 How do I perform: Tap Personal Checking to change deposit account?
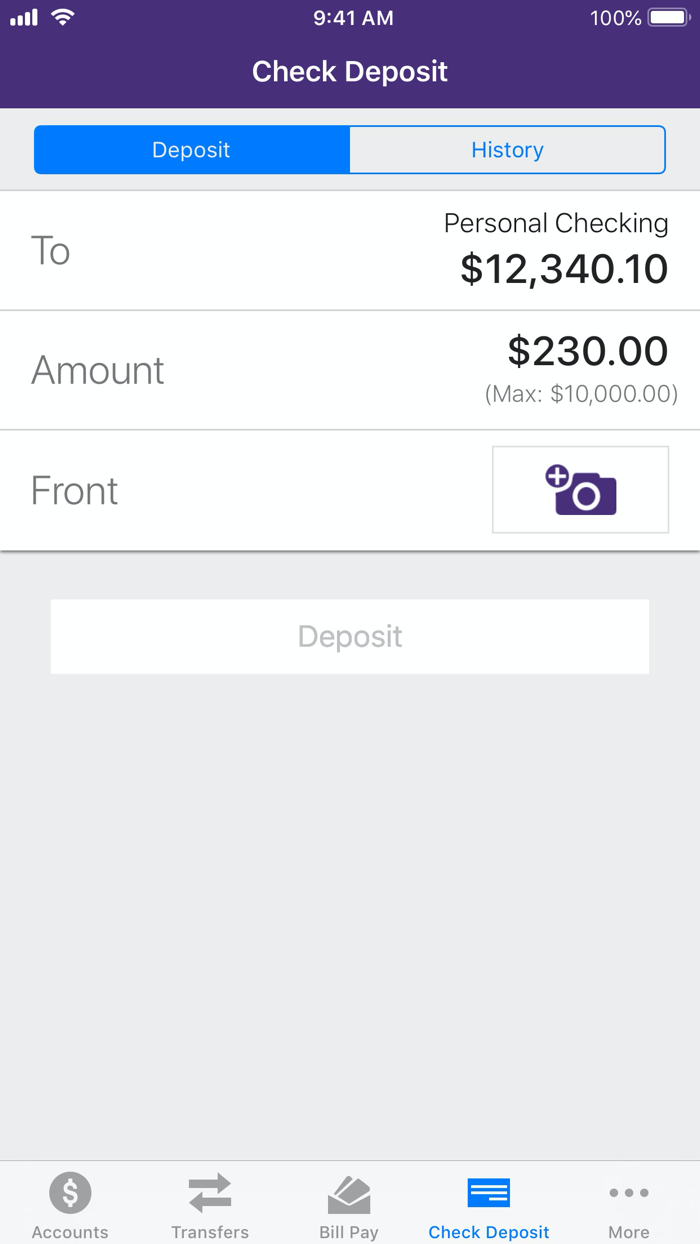[556, 223]
